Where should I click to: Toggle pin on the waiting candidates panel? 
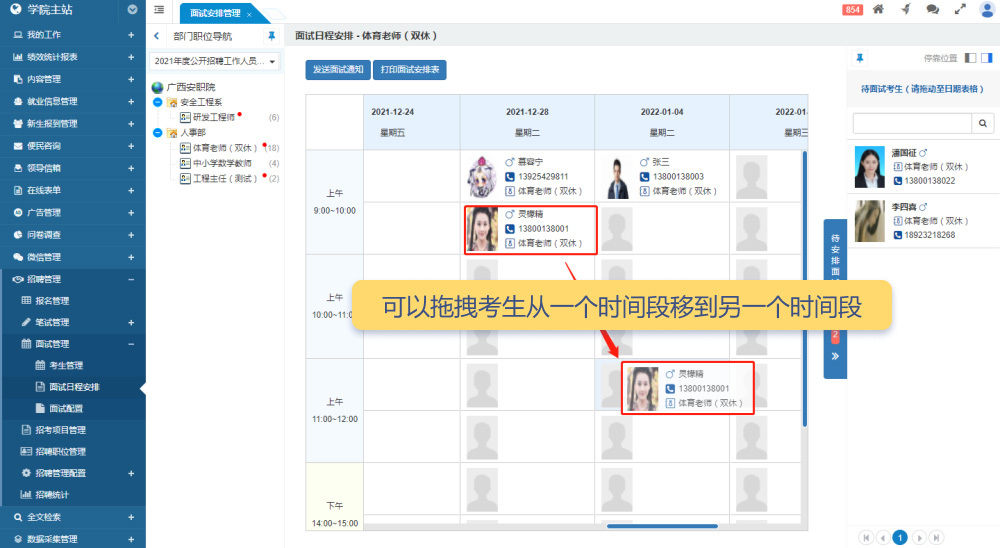pyautogui.click(x=859, y=59)
